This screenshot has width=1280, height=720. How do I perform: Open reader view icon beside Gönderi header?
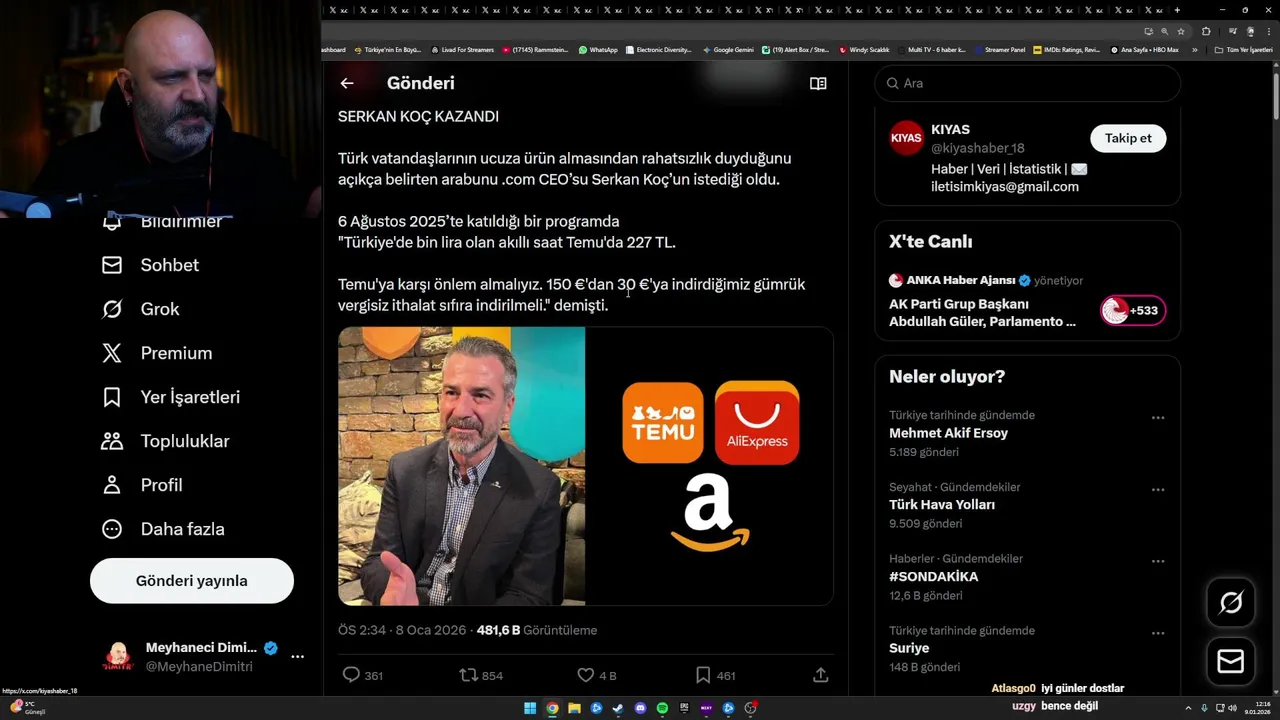click(x=818, y=83)
